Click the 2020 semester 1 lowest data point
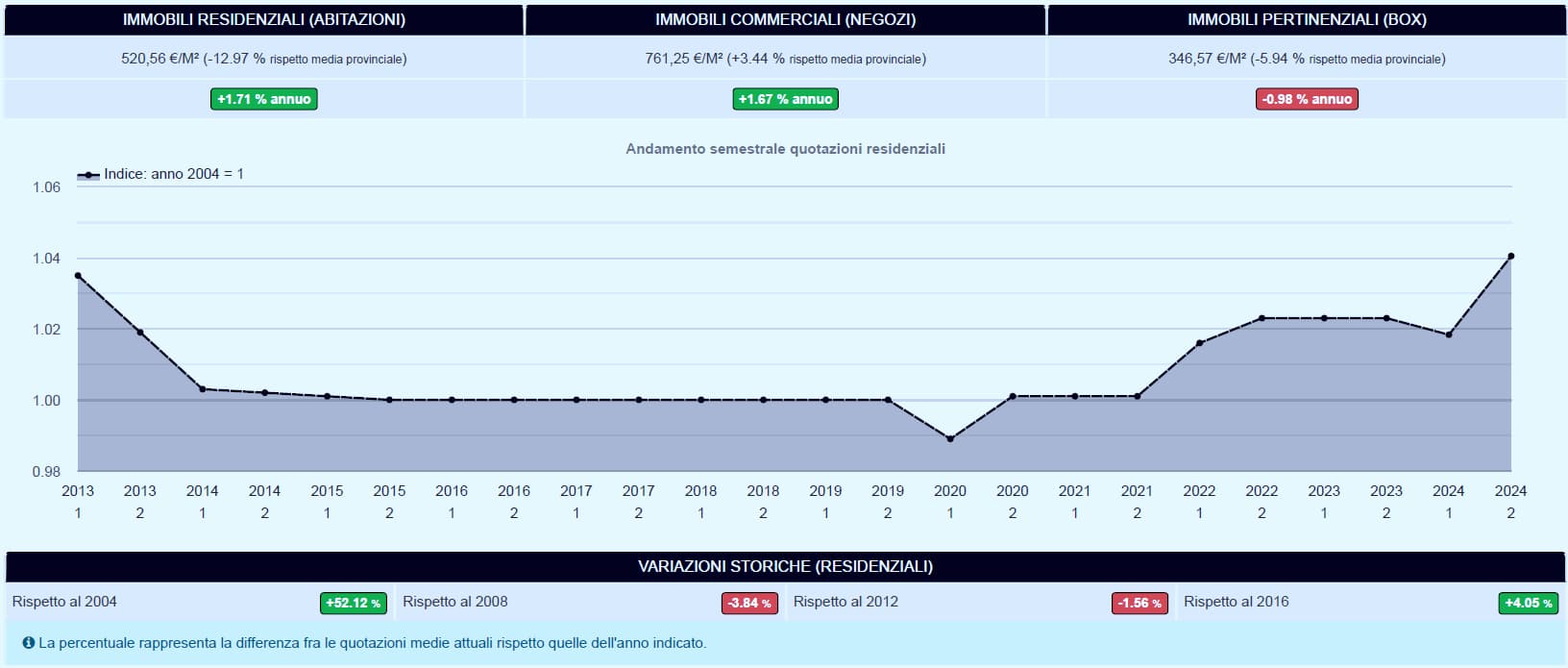Image resolution: width=1568 pixels, height=668 pixels. tap(950, 438)
